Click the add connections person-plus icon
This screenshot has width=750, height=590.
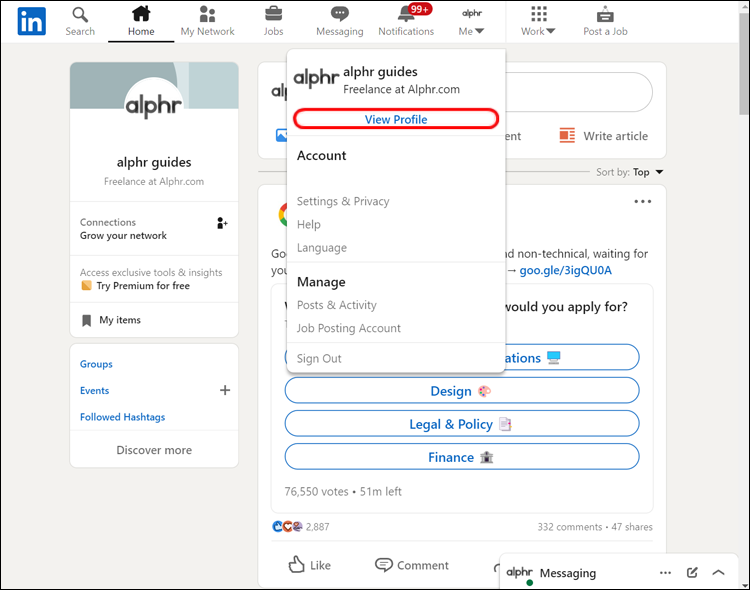222,223
